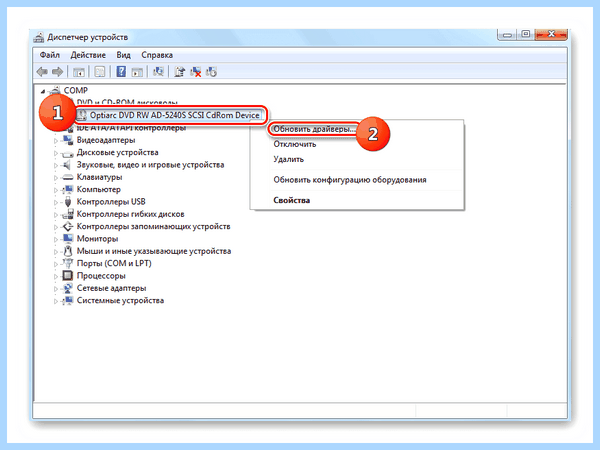Select the Компьютер label

99,189
